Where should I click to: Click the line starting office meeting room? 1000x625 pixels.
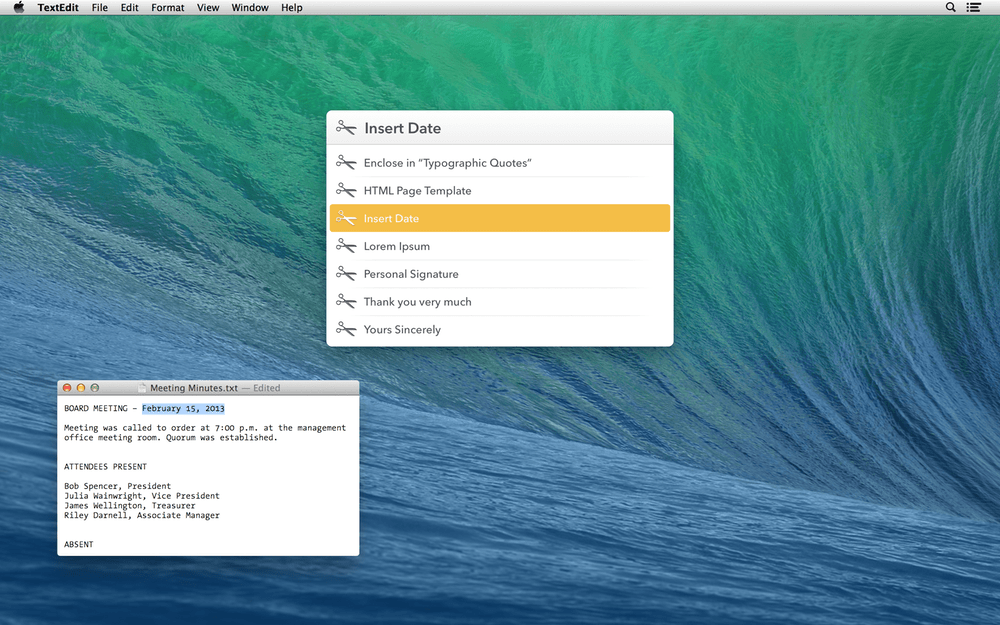tap(171, 438)
